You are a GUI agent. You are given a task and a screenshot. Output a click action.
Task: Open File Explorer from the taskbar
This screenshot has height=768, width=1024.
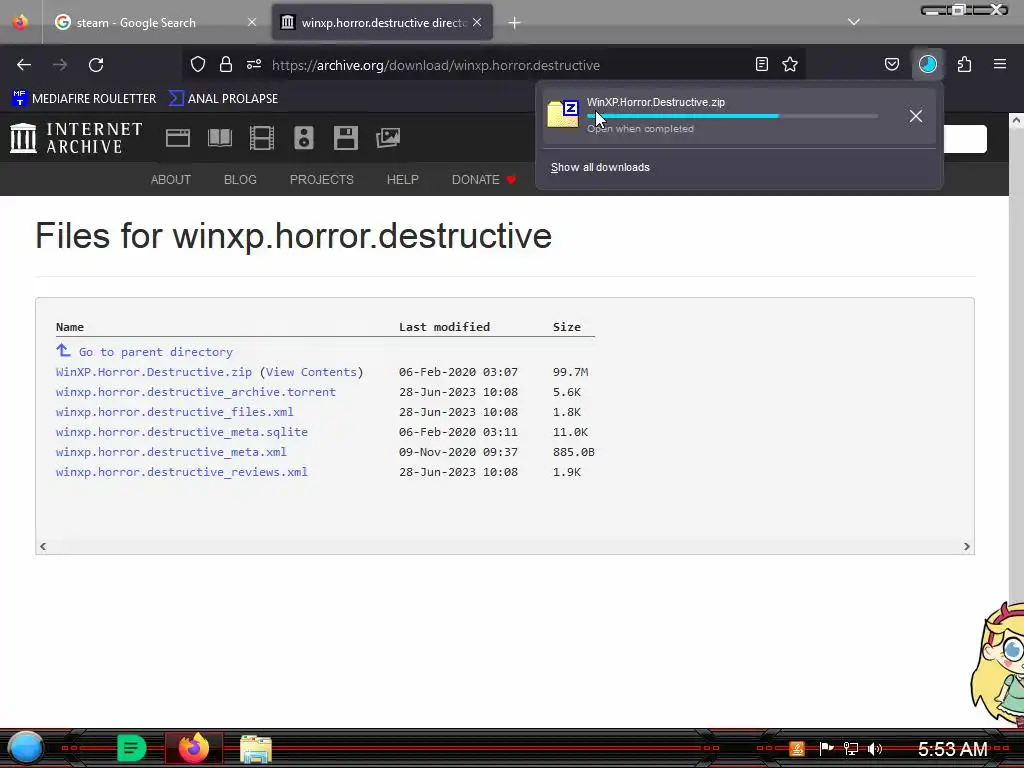tap(255, 749)
